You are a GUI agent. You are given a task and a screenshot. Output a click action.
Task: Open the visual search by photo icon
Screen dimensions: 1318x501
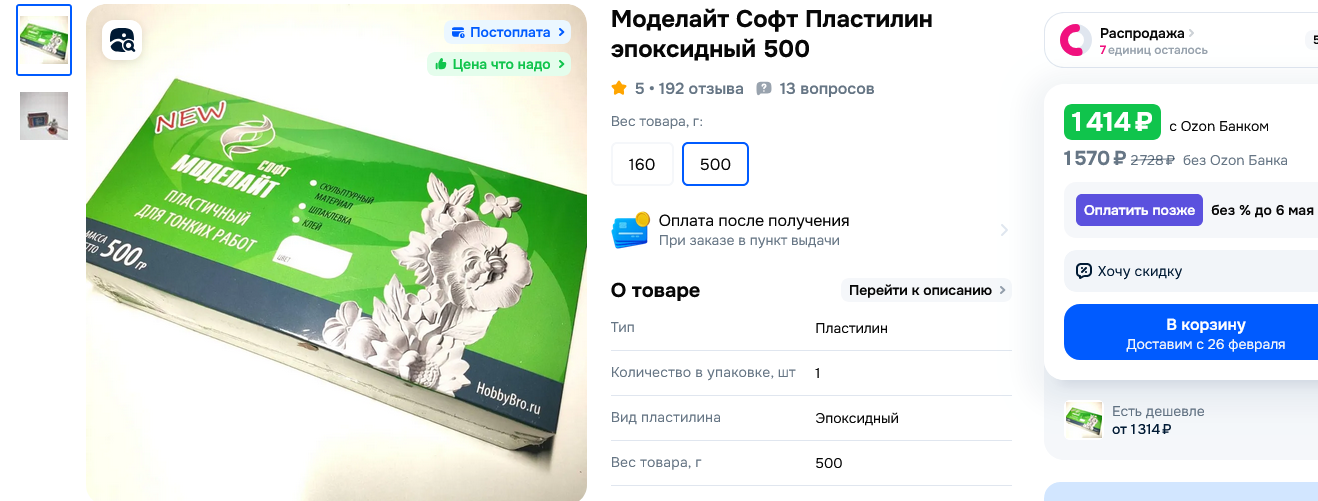(122, 40)
